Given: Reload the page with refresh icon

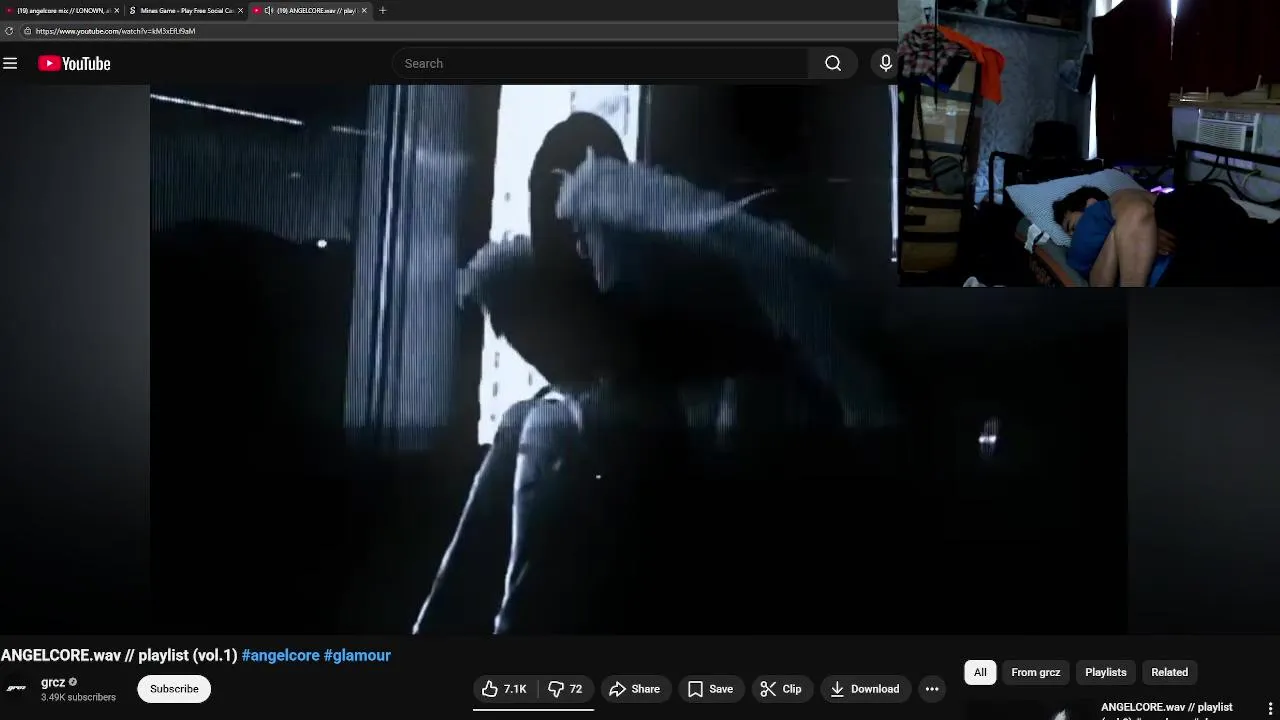Looking at the screenshot, I should (9, 31).
